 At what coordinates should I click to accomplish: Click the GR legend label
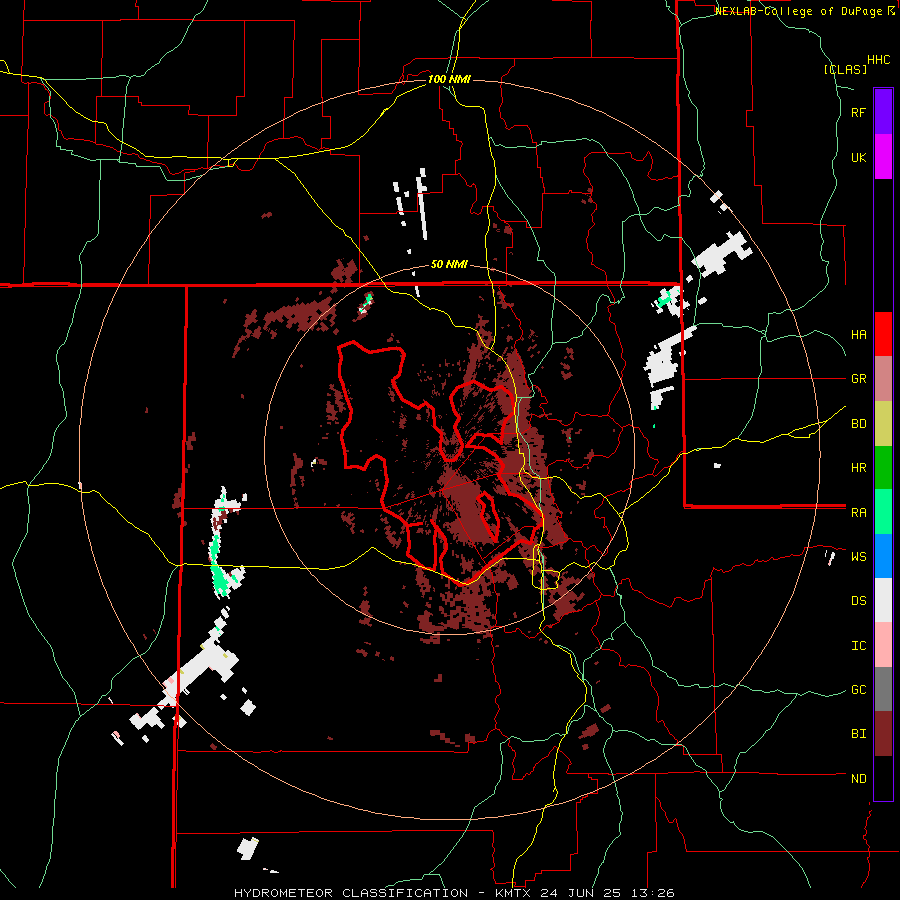pos(858,379)
